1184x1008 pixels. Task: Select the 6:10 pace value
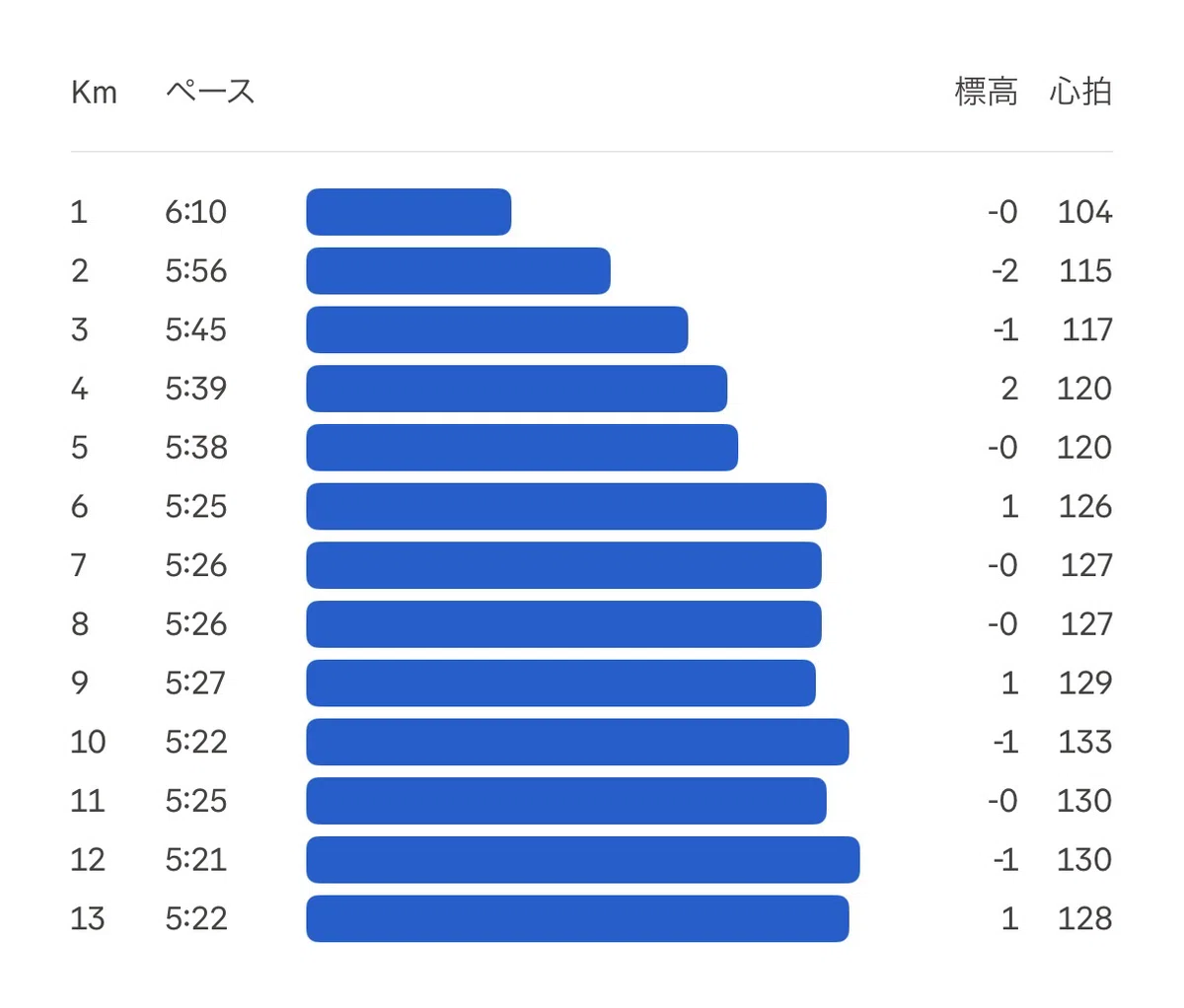[x=195, y=212]
